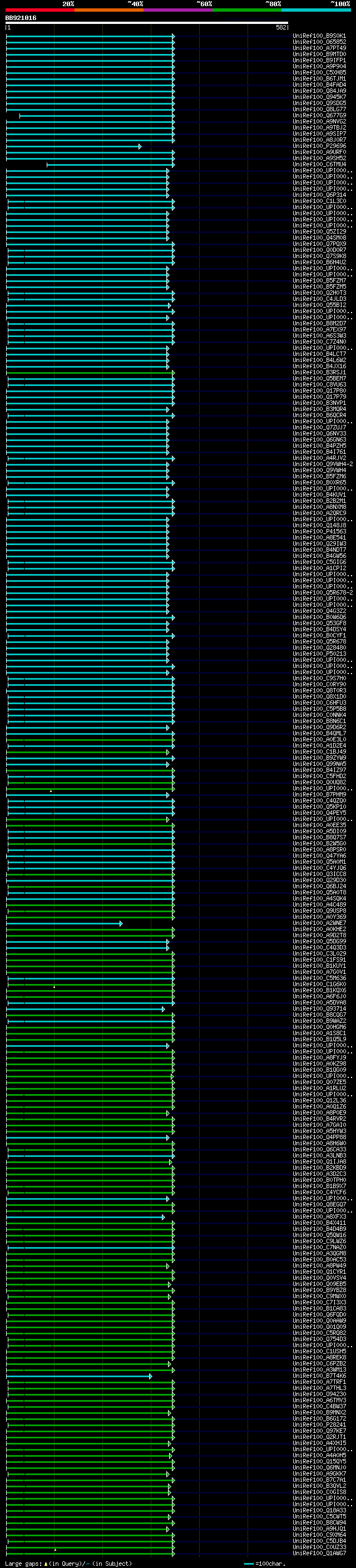Image resolution: width=356 pixels, height=1568 pixels.
Task: Select hit label UniRef100_C1FS91
Action: [319, 960]
